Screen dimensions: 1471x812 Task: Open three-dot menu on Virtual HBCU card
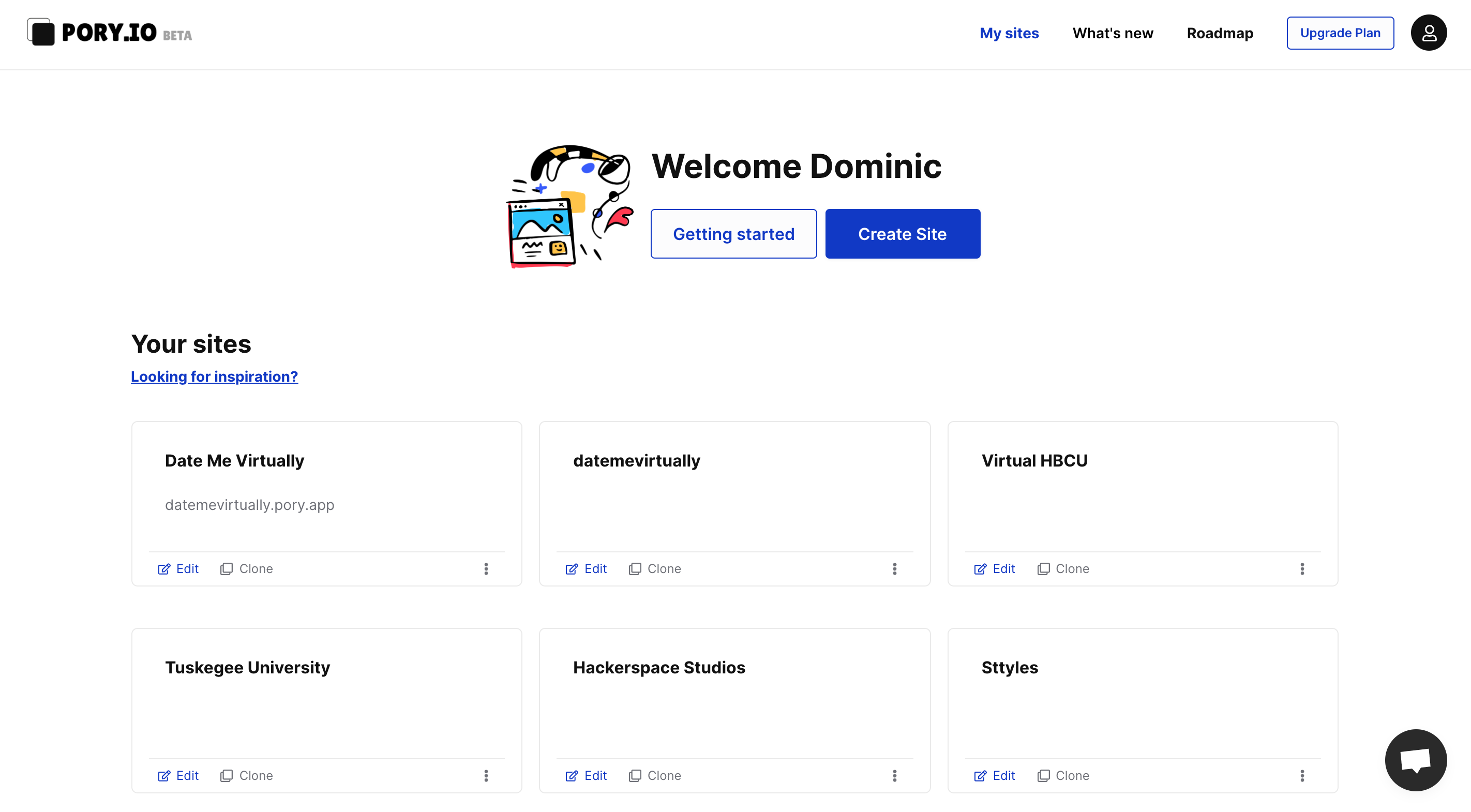pos(1302,569)
